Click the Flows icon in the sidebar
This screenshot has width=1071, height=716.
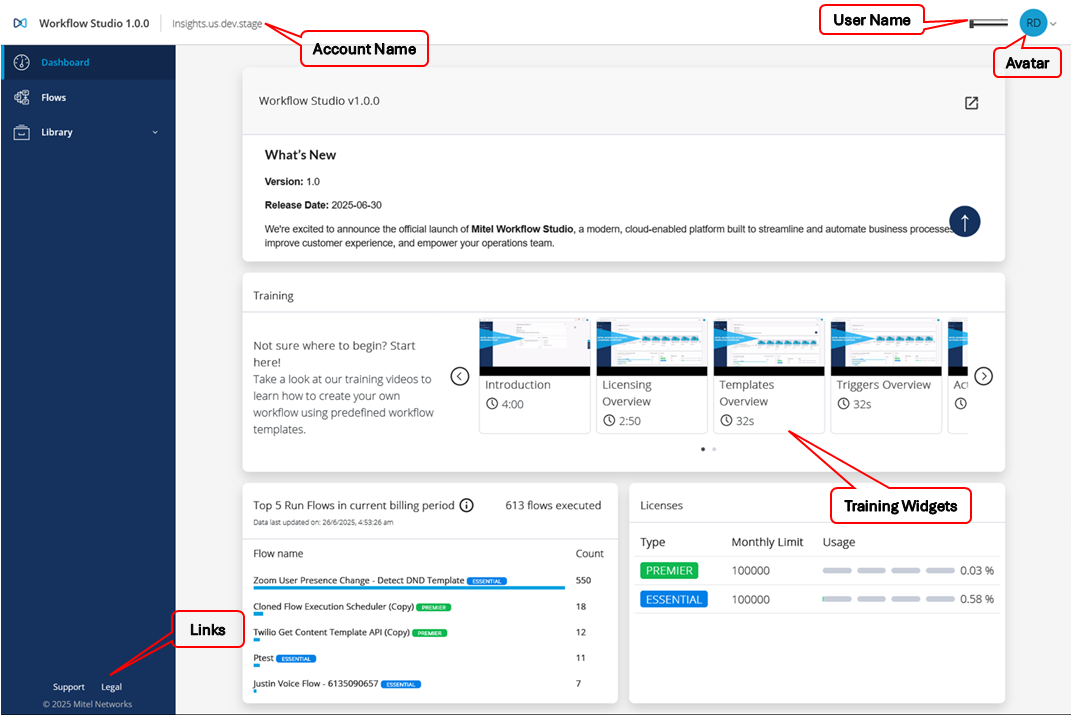22,98
